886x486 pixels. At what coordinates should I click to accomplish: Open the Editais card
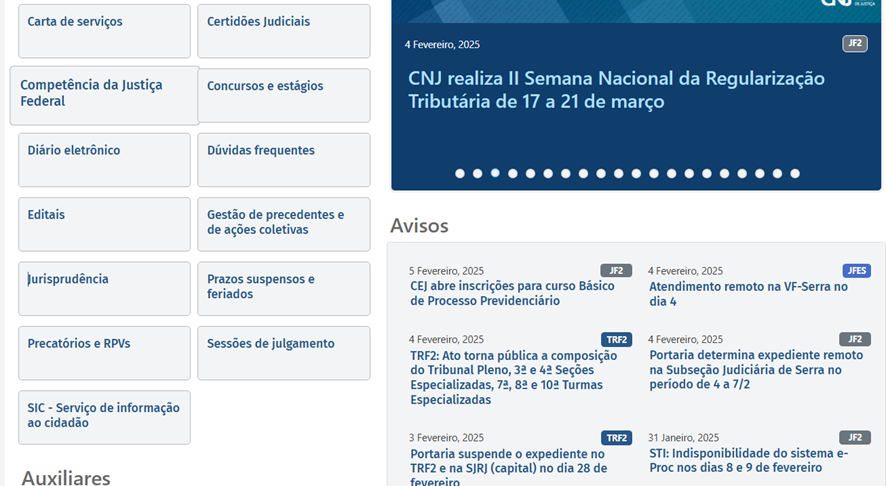pyautogui.click(x=104, y=224)
